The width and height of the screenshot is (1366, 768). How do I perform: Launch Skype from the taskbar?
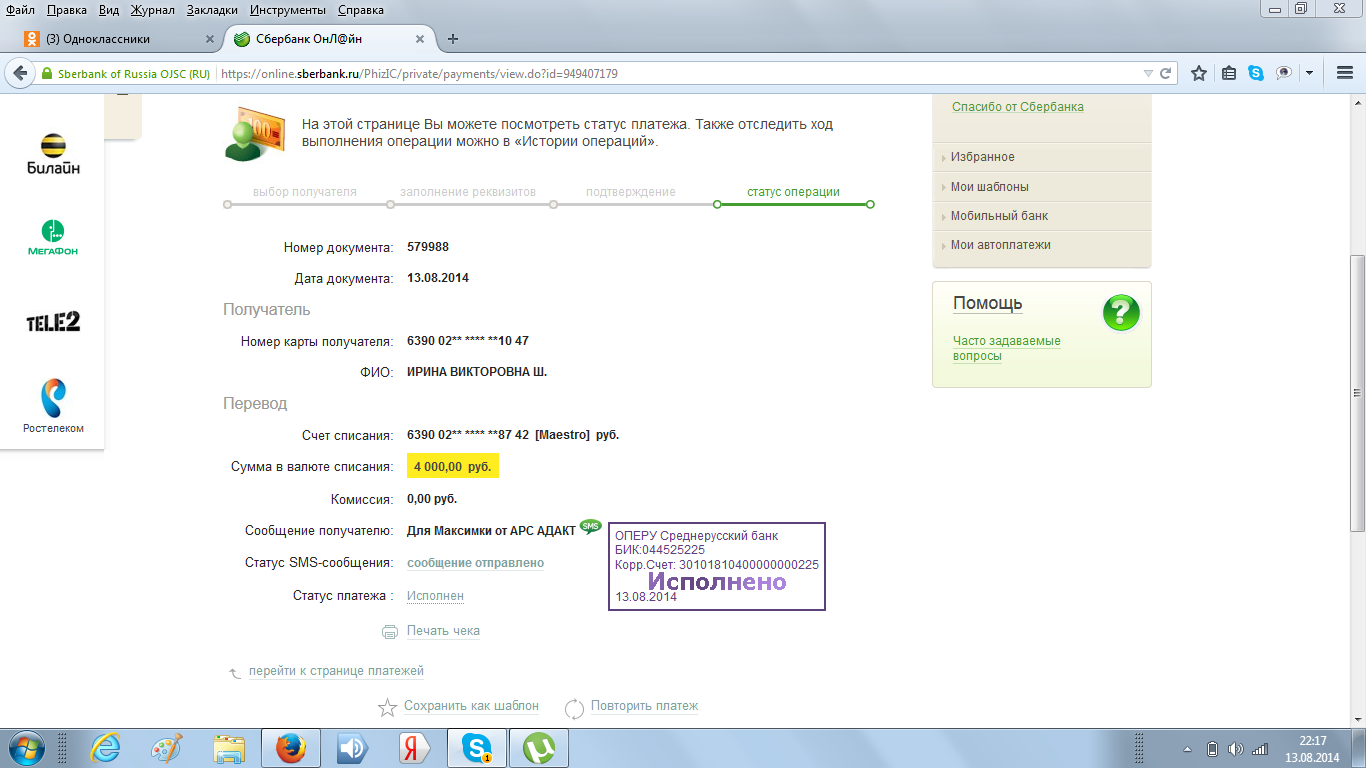[x=477, y=748]
